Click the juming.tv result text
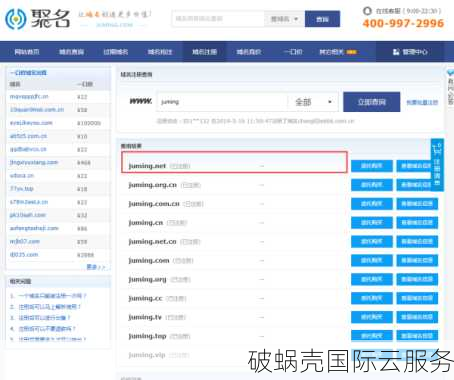This screenshot has height=380, width=454. (x=145, y=317)
